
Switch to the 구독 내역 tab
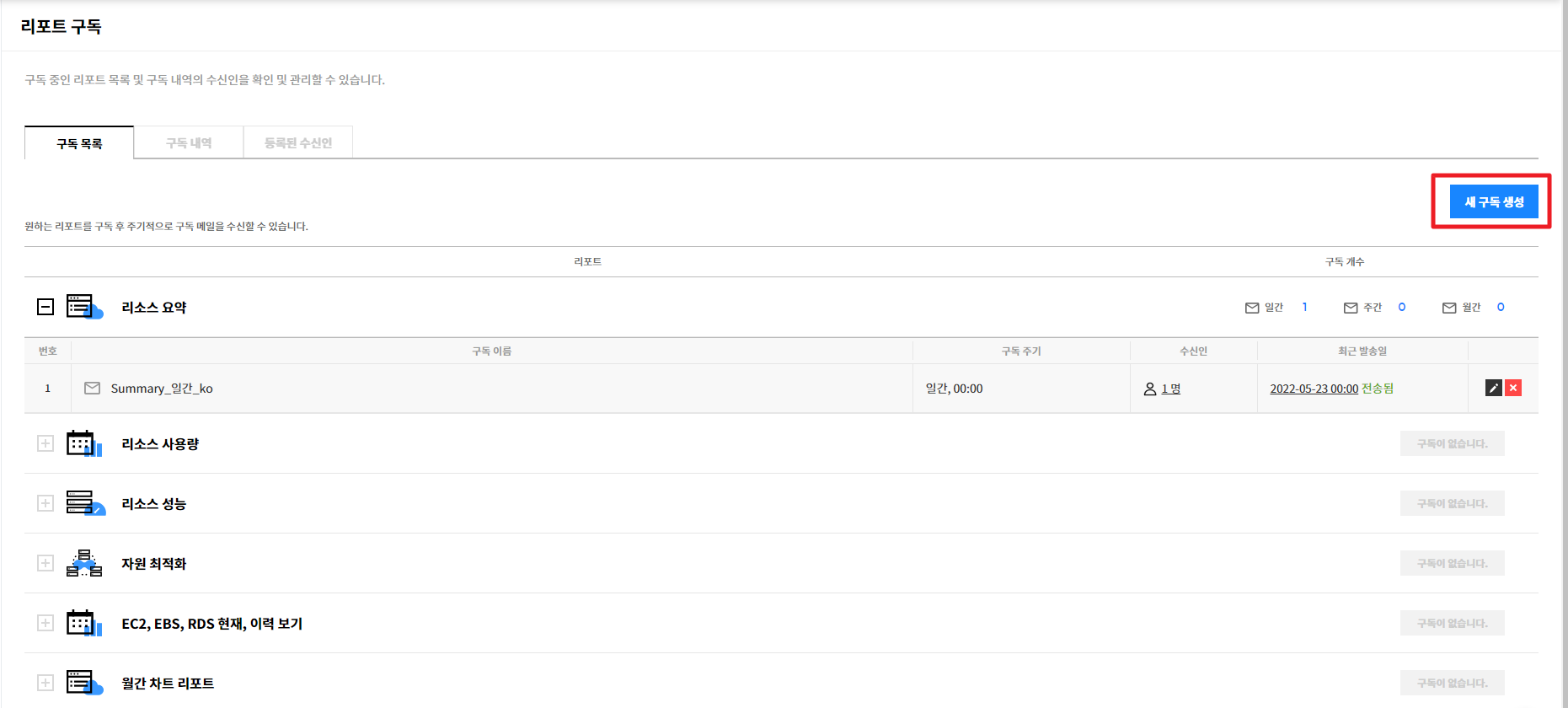(189, 143)
